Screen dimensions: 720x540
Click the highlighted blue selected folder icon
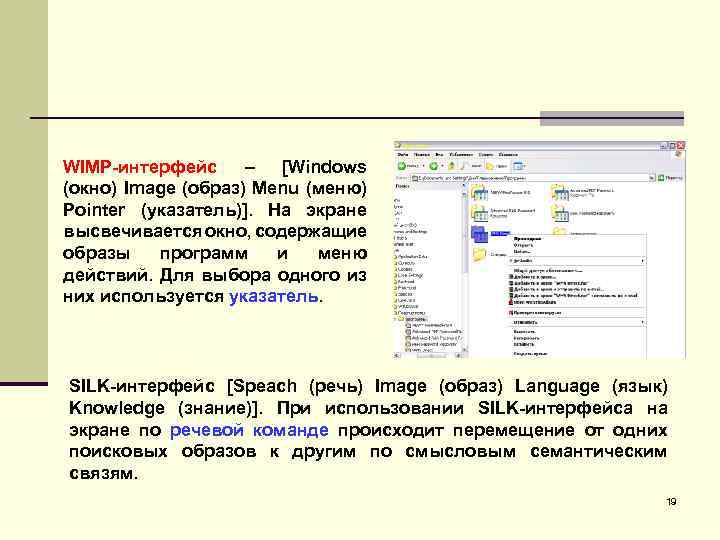click(x=479, y=234)
